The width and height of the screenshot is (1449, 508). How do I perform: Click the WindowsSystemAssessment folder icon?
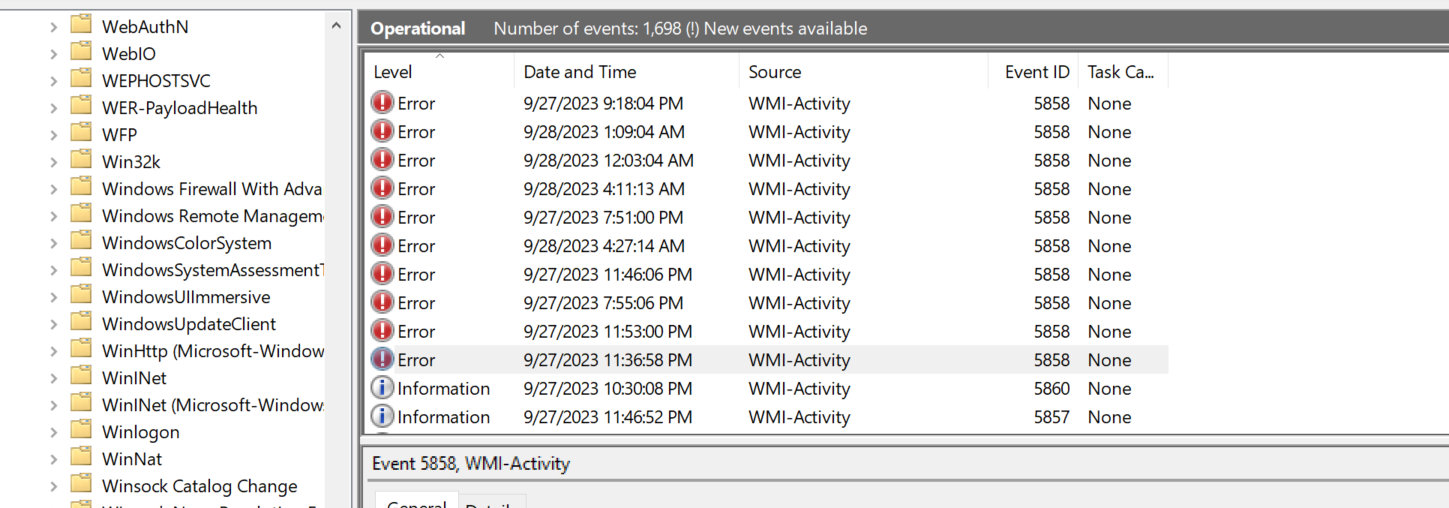click(x=81, y=269)
